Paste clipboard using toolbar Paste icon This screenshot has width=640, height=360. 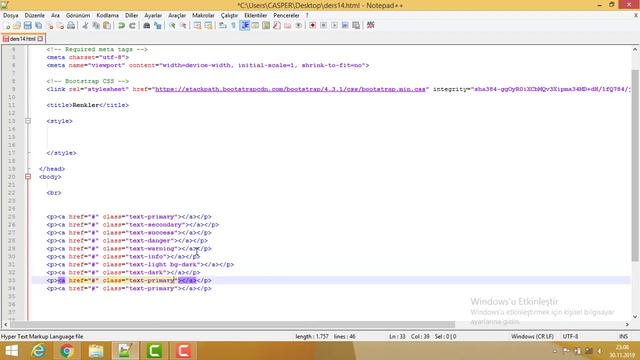coord(107,25)
